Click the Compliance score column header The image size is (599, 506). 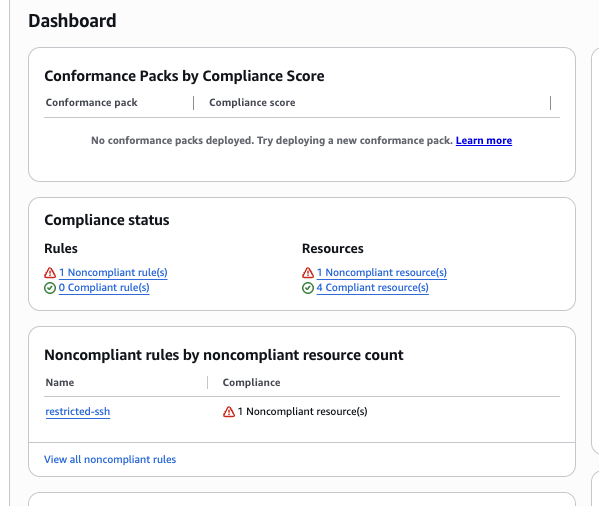click(x=252, y=102)
